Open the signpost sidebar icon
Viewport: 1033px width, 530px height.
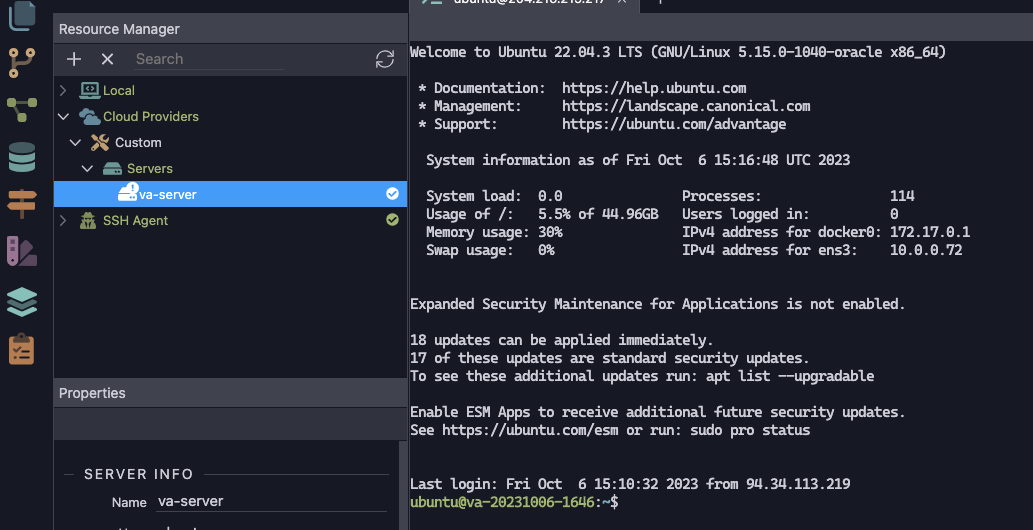pyautogui.click(x=22, y=204)
